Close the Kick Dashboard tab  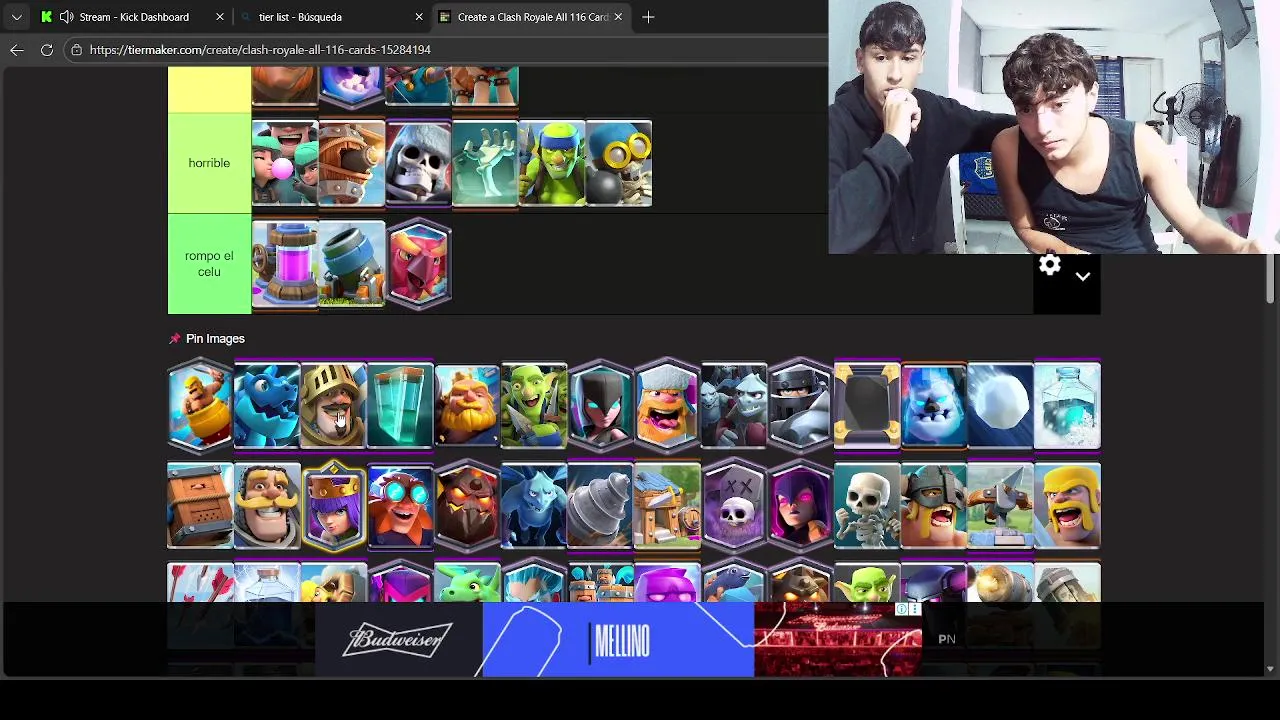click(220, 17)
